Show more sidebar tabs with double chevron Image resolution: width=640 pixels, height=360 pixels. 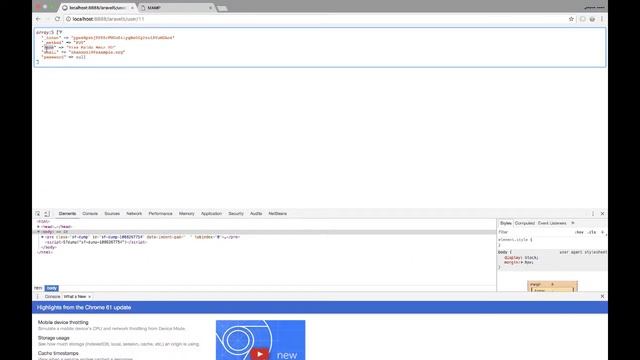(573, 223)
